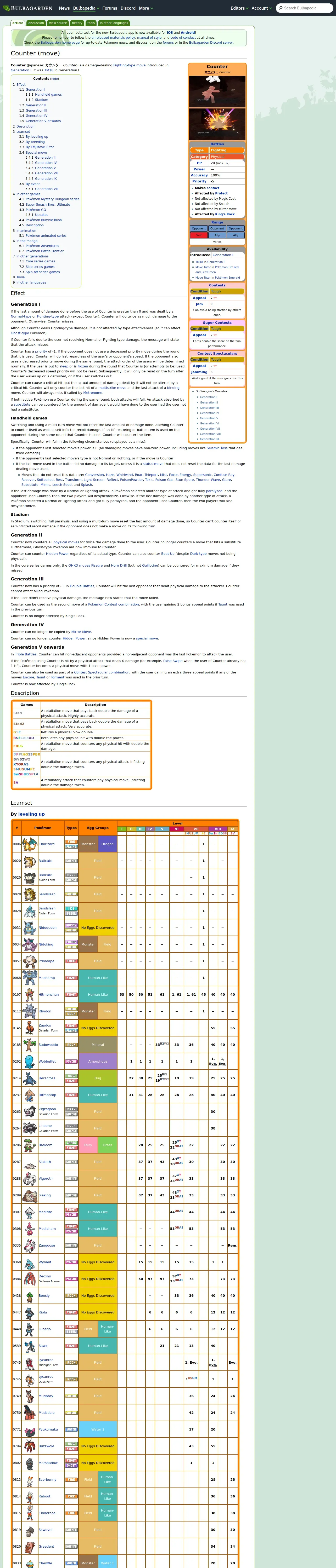Click the Nidoking sprite icon

pyautogui.click(x=30, y=945)
